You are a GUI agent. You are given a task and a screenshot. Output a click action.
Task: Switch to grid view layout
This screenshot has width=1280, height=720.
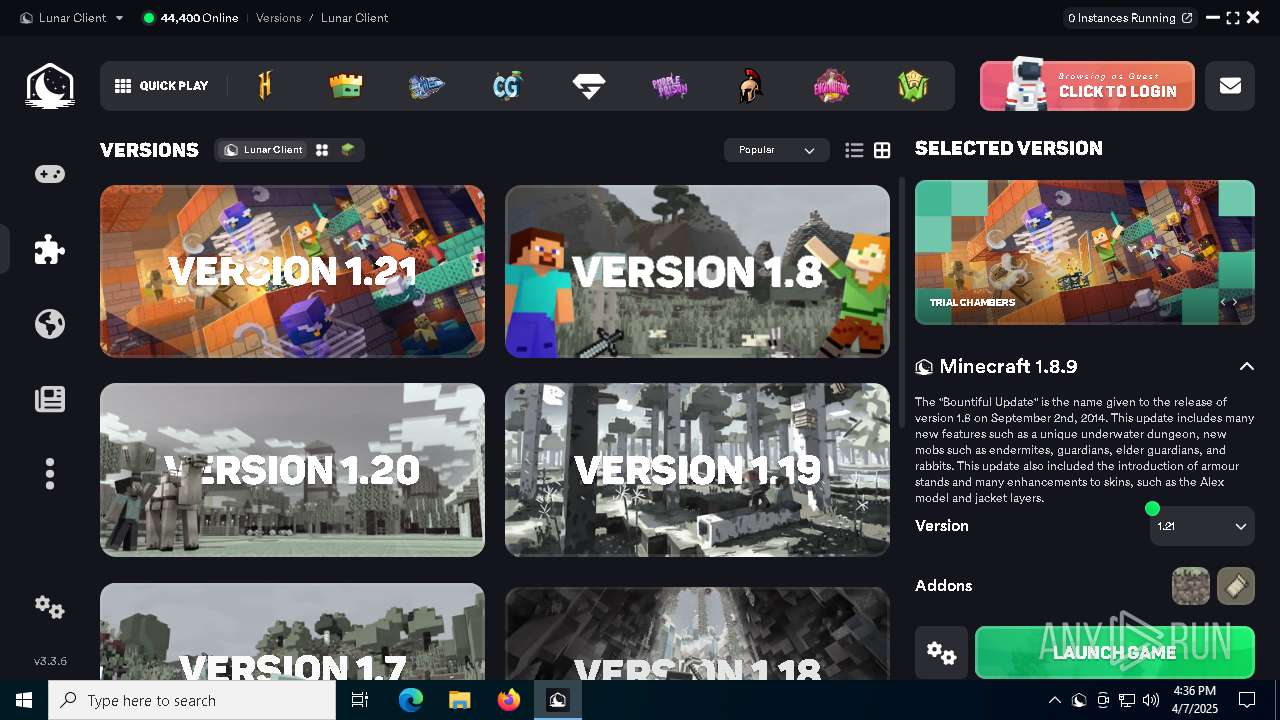pyautogui.click(x=882, y=150)
